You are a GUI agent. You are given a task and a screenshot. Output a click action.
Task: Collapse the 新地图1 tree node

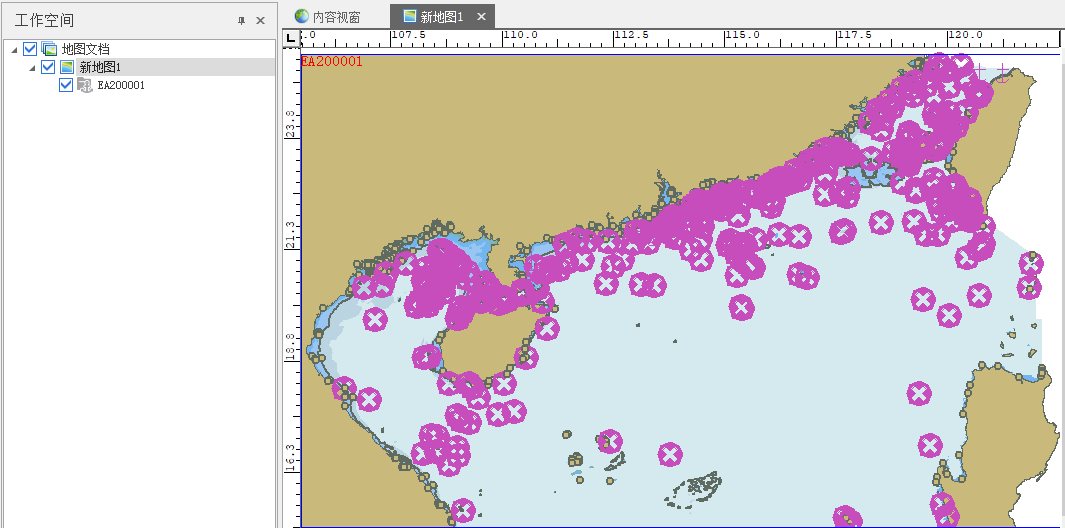(32, 67)
